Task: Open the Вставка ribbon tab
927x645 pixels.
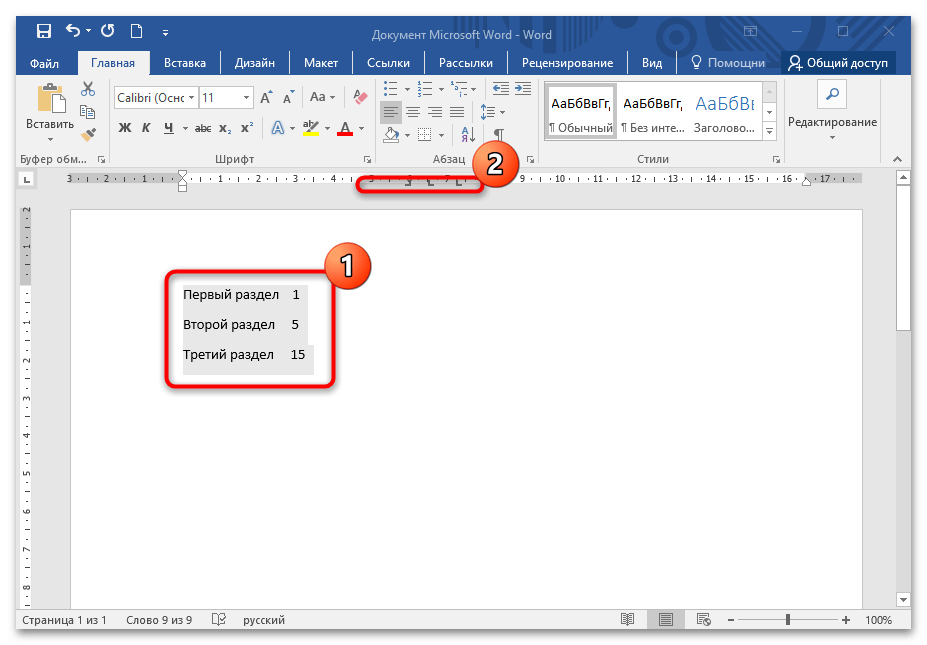Action: (184, 63)
